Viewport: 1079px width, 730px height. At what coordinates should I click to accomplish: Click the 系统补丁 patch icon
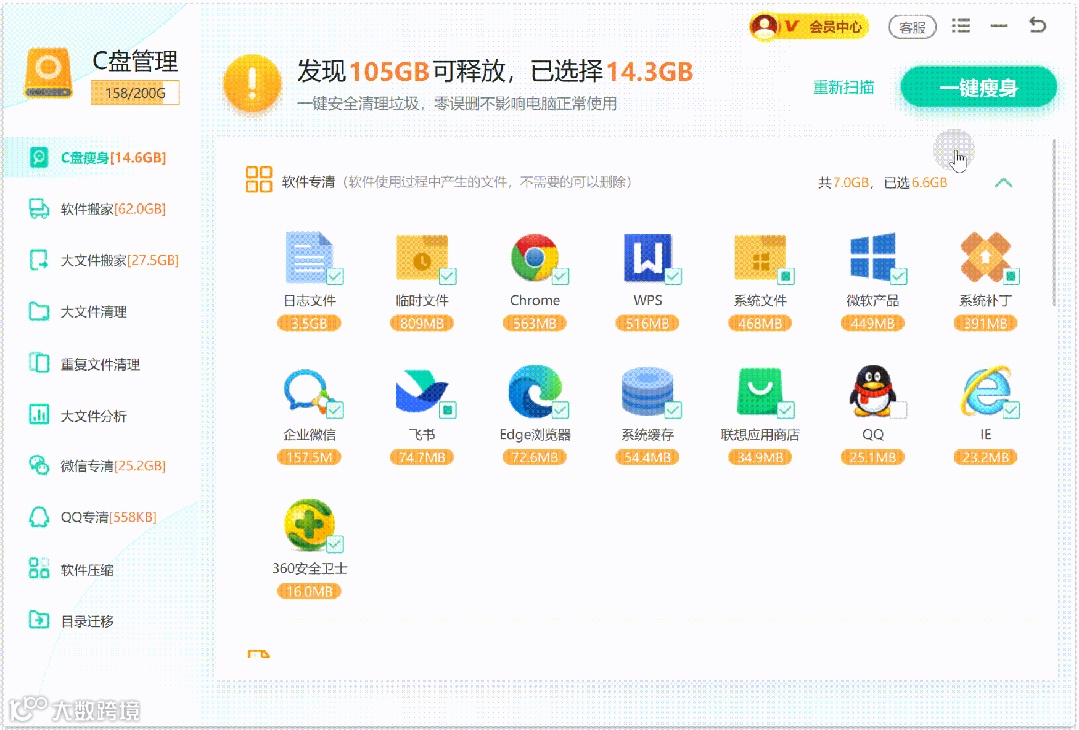point(985,257)
